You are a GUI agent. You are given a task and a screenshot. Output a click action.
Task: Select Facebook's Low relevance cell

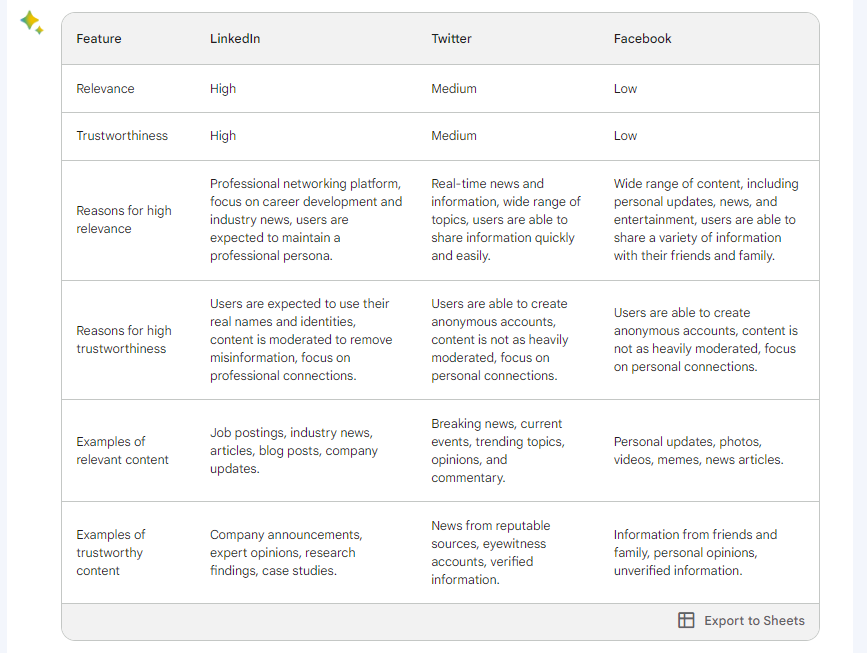(x=624, y=88)
